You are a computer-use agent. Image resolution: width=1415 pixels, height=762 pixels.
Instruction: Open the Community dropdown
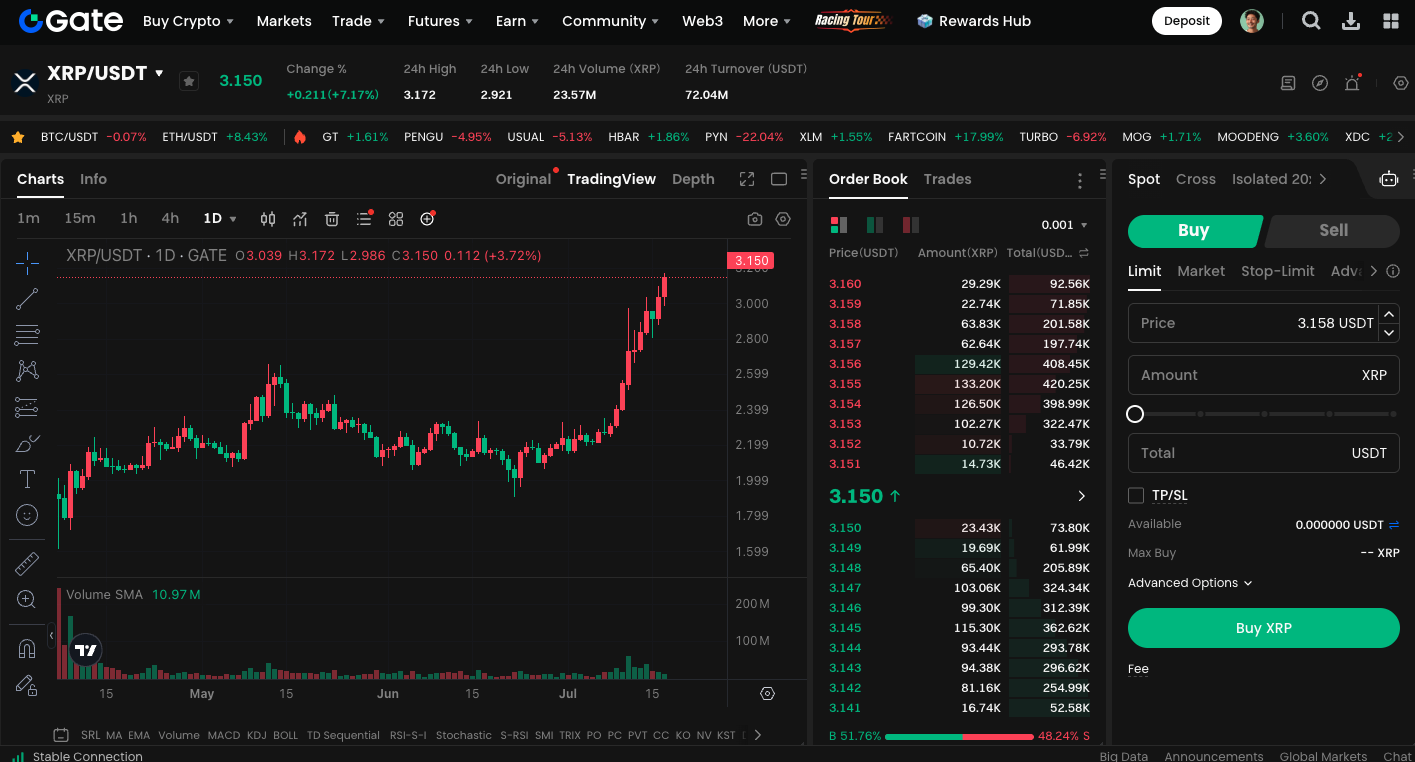coord(610,21)
